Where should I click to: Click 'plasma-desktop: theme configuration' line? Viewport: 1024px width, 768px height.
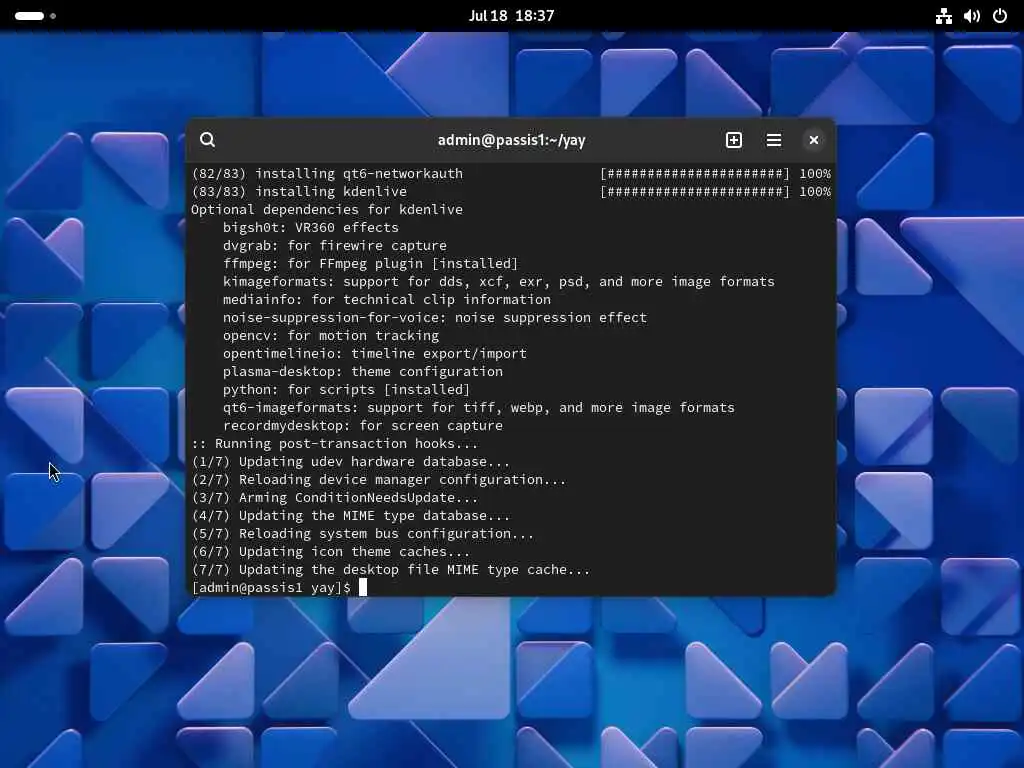363,372
